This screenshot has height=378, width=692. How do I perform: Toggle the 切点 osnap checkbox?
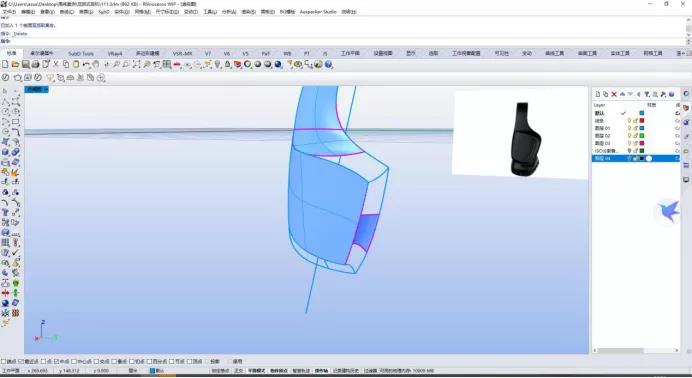[x=132, y=362]
